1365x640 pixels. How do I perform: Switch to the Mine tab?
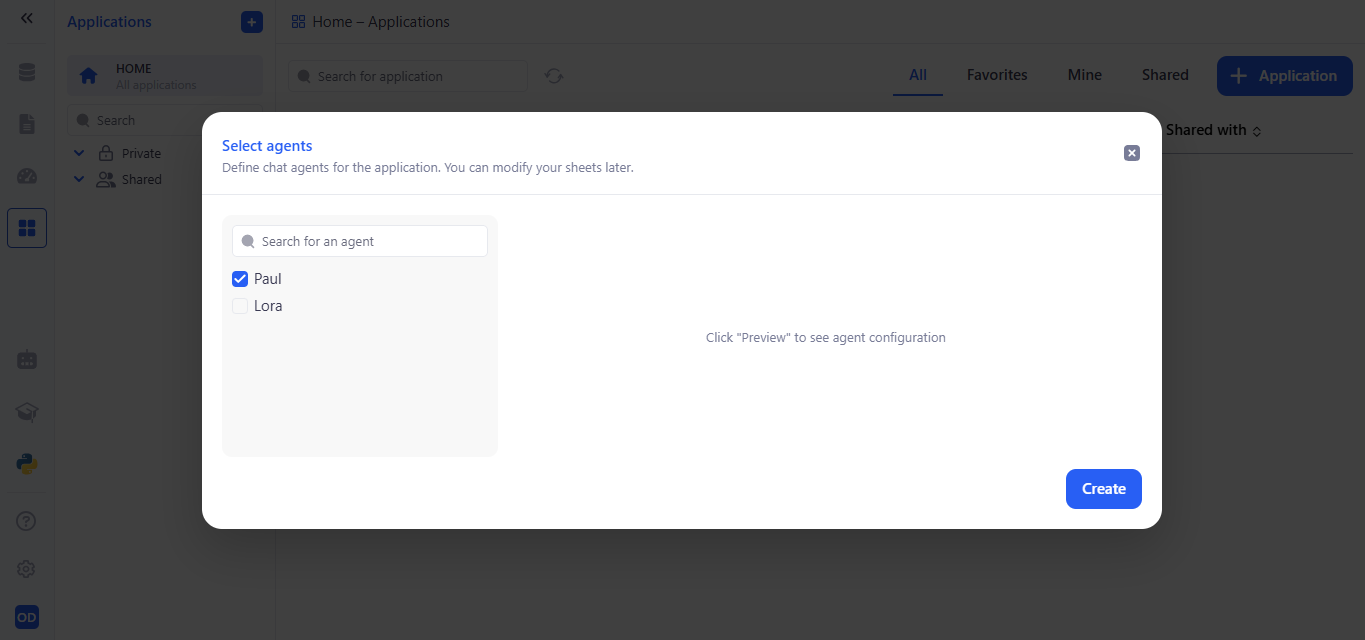(1084, 75)
